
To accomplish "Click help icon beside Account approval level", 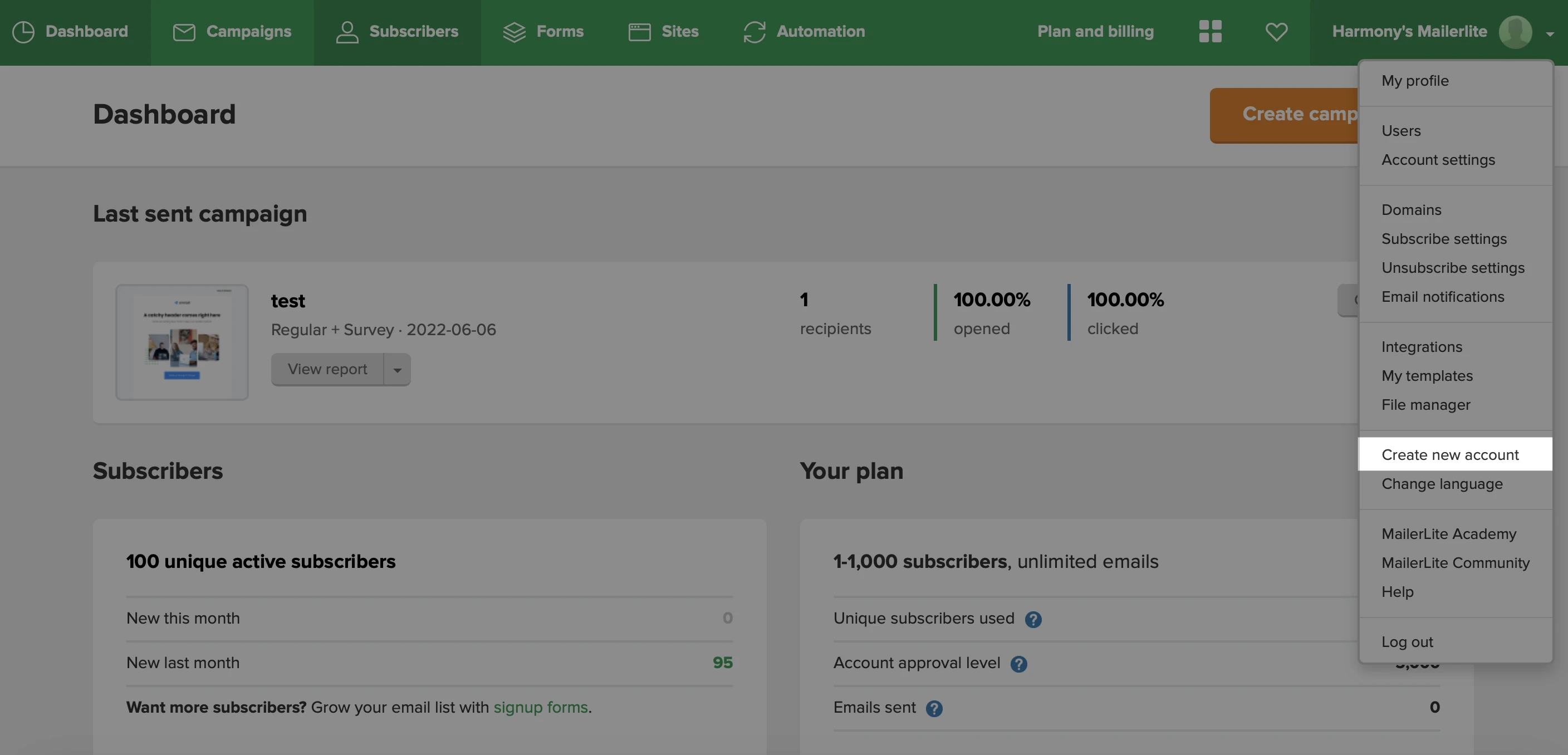I will [1018, 664].
